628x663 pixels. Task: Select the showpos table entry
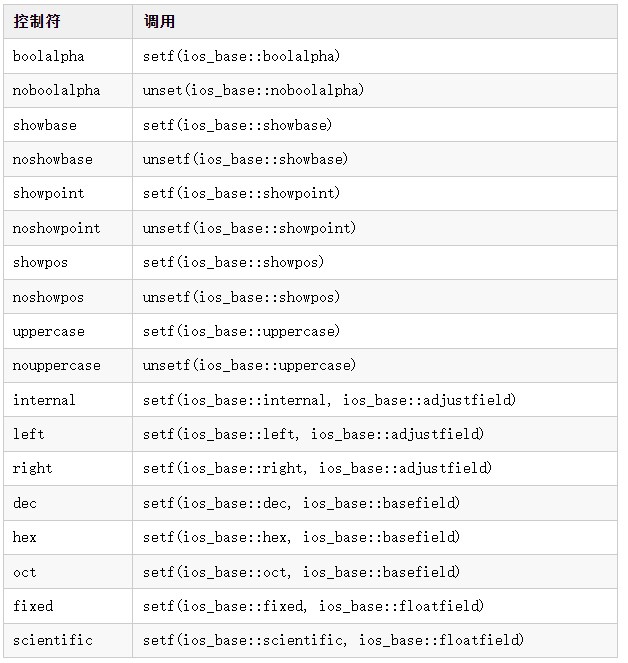[x=41, y=262]
